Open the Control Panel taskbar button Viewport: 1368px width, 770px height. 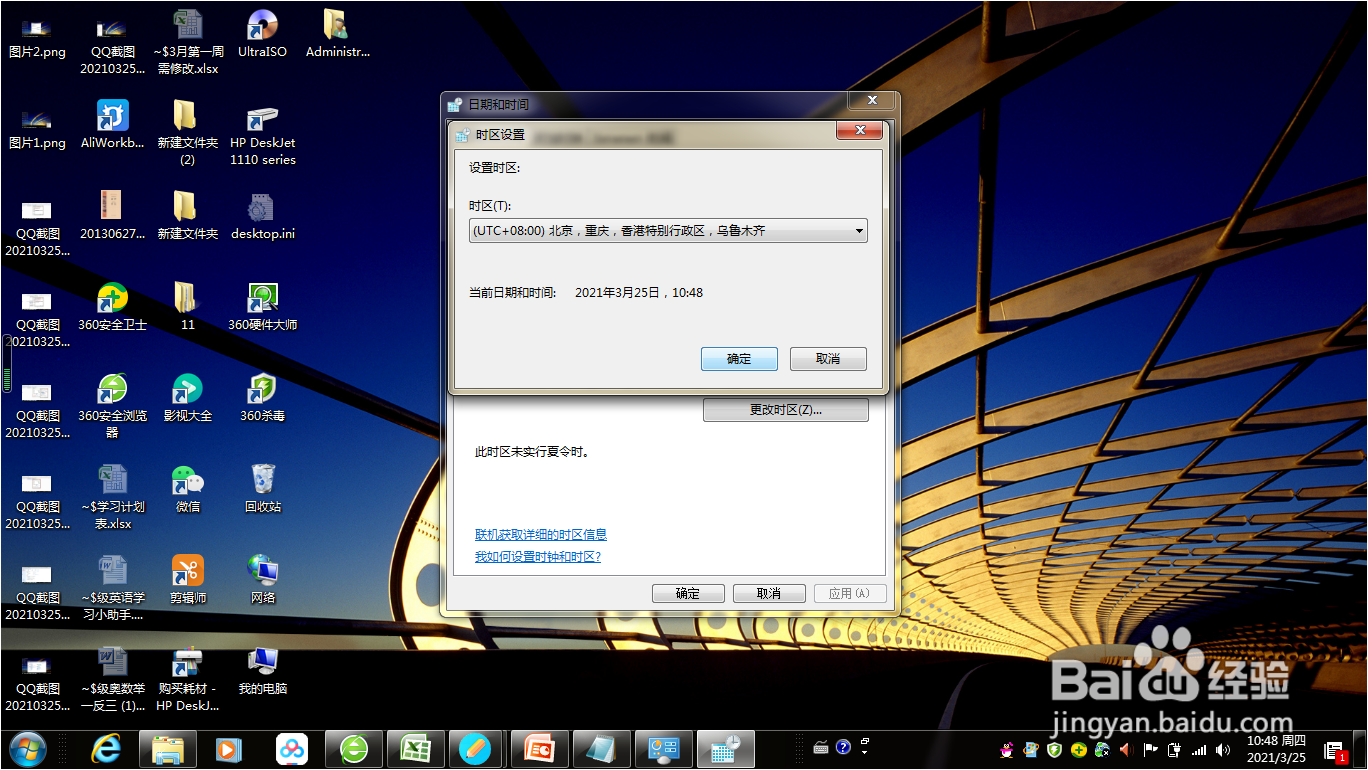664,749
